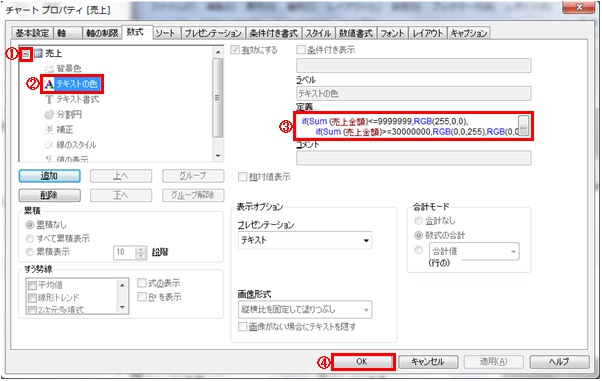Click the 上へ button

[121, 176]
